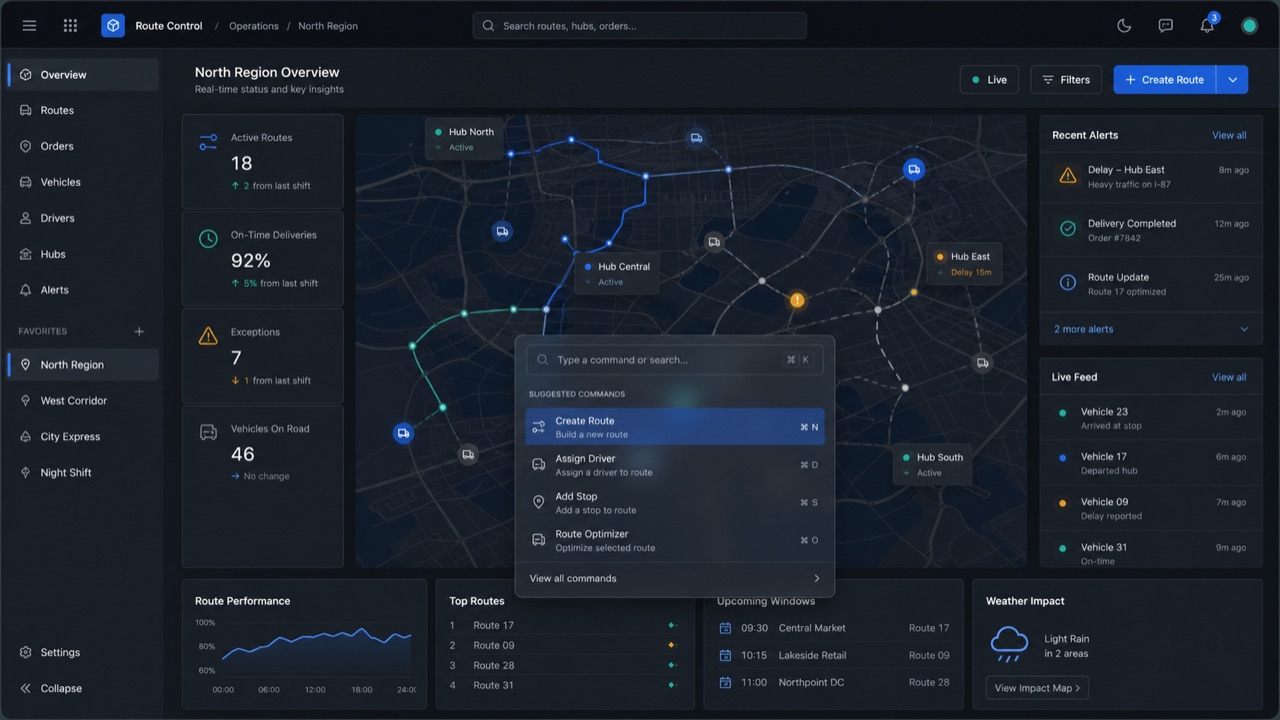Click Operations in the breadcrumb
Image resolution: width=1280 pixels, height=720 pixels.
click(254, 26)
